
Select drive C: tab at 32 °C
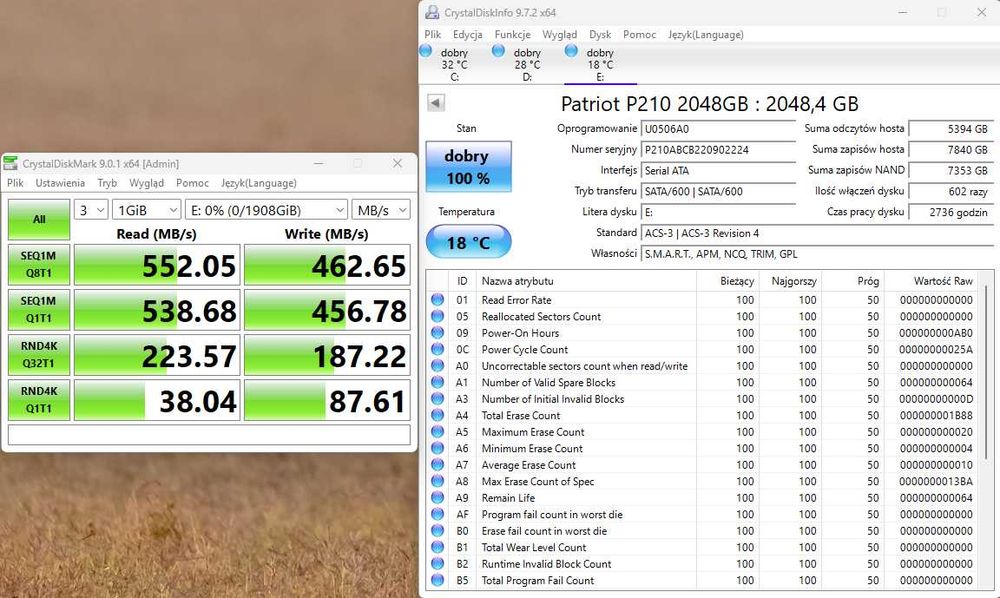(454, 64)
